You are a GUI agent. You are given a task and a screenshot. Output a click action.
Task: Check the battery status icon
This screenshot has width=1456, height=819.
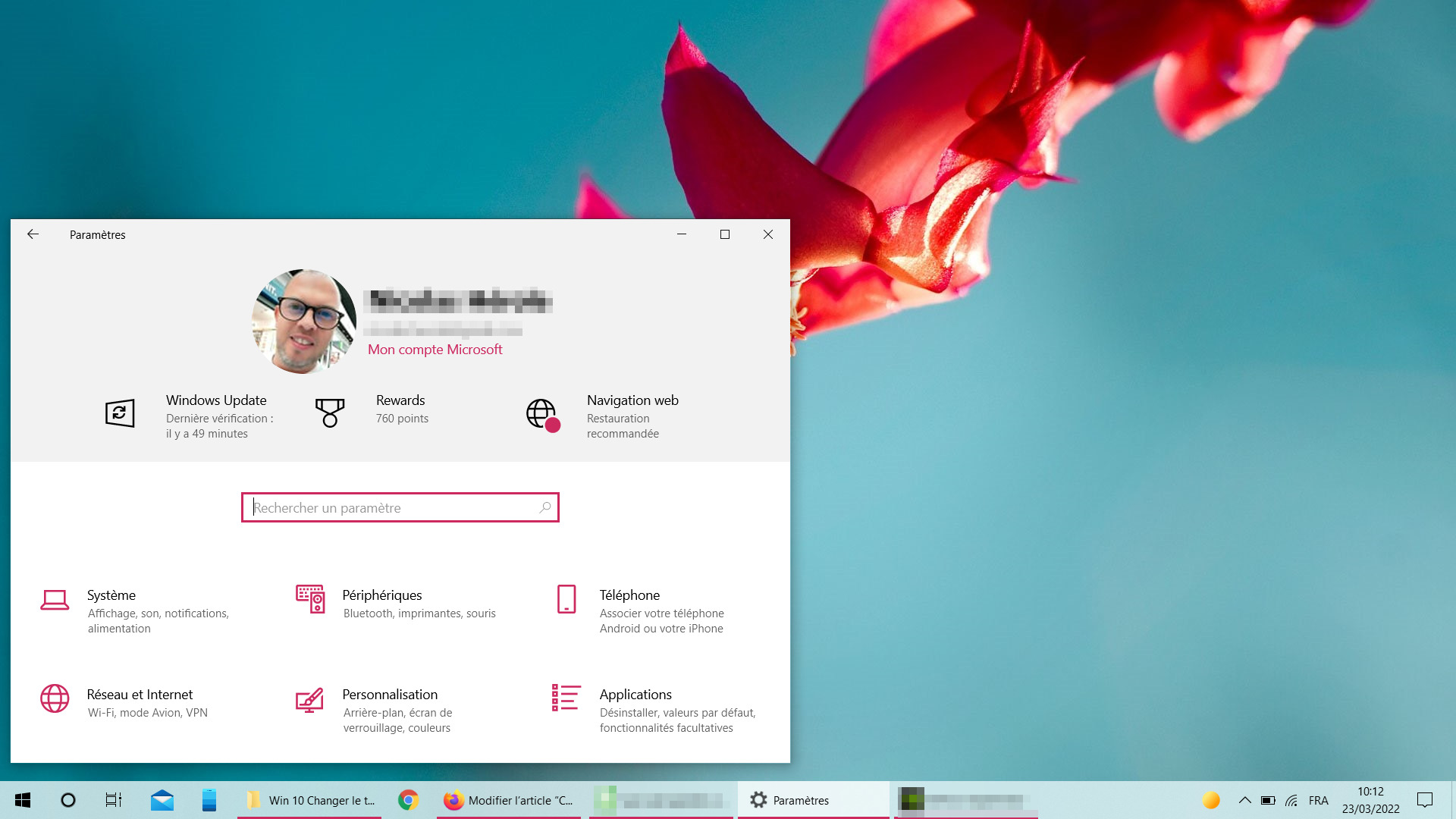(x=1268, y=800)
